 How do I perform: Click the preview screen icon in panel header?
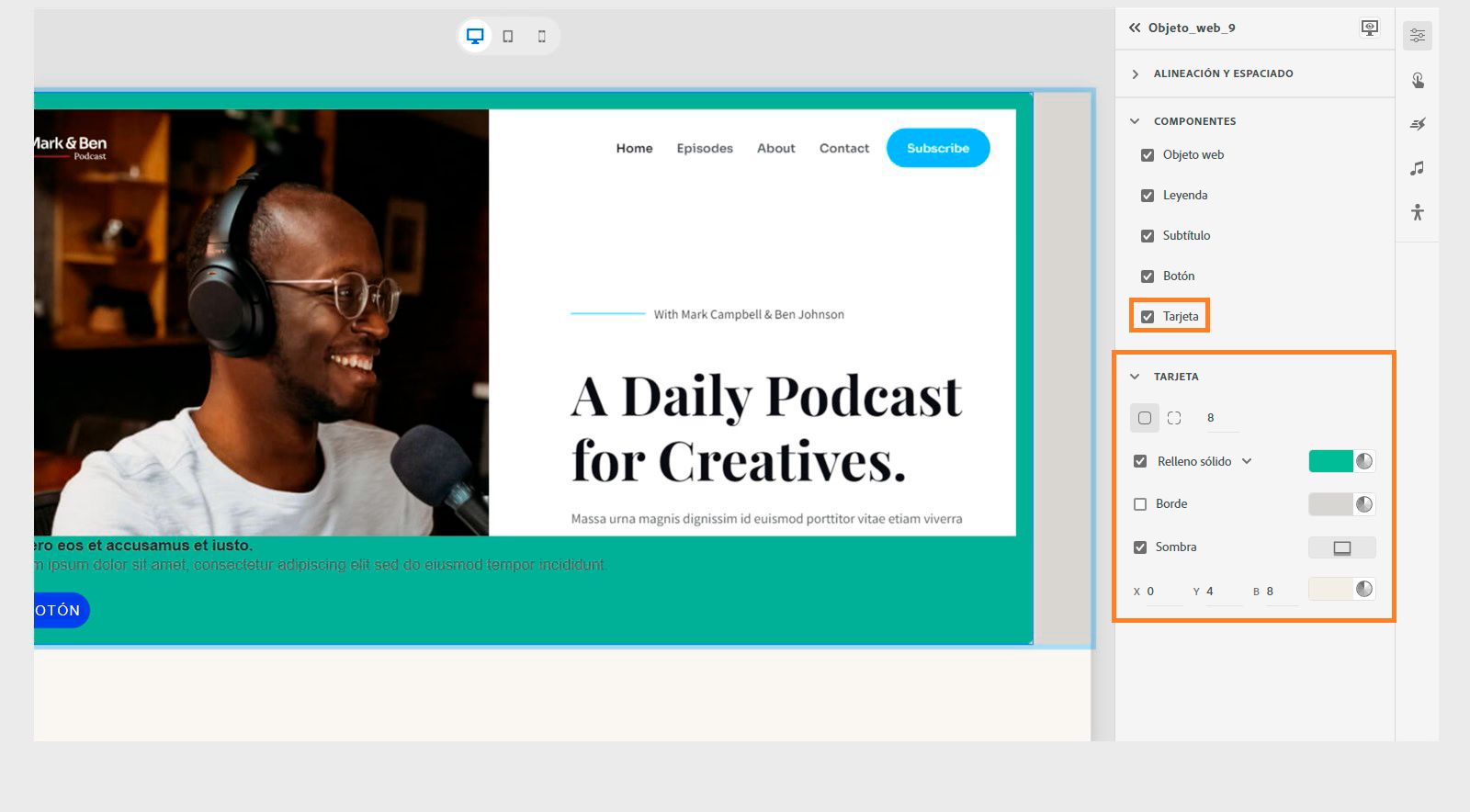pos(1369,28)
